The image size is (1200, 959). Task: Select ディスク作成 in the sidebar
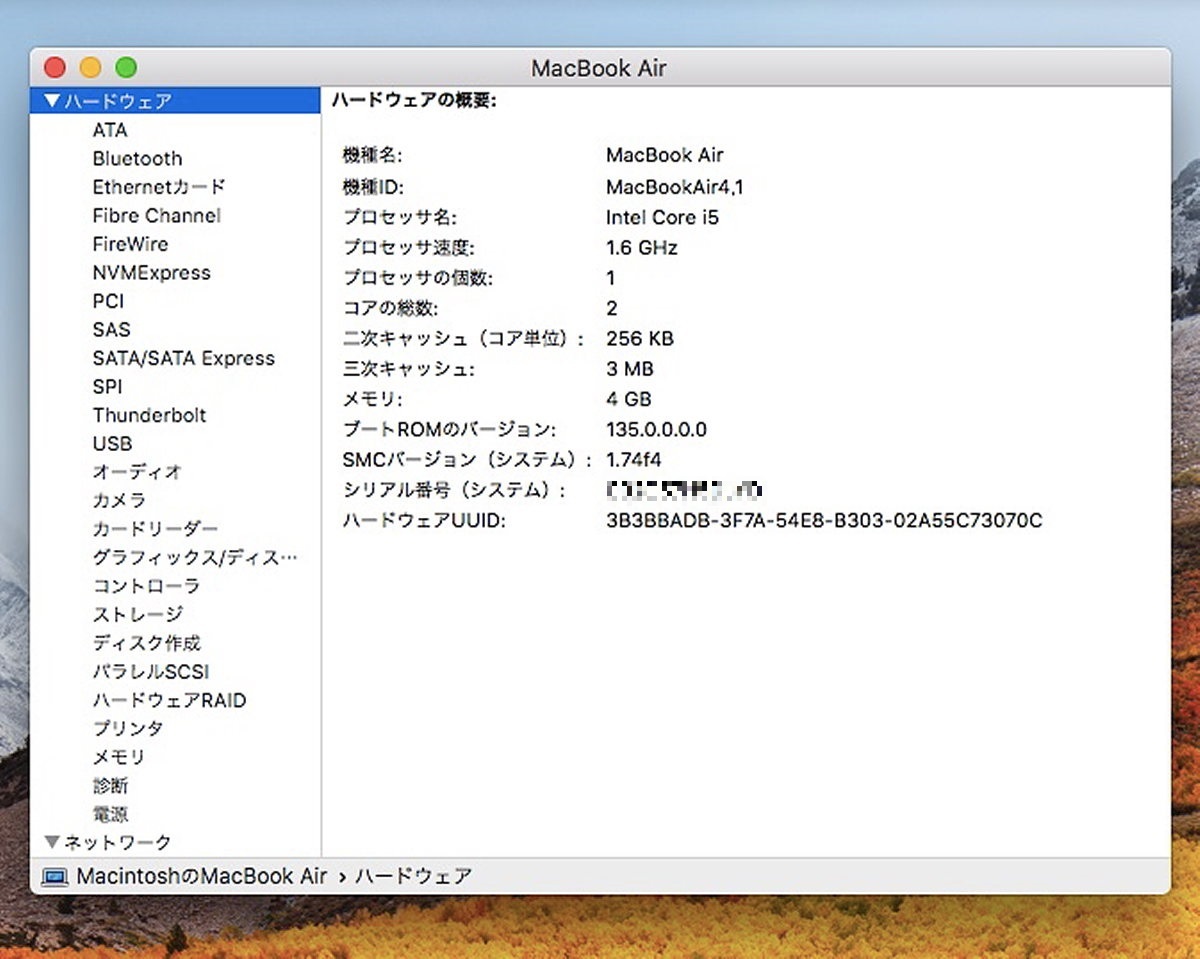(x=146, y=643)
